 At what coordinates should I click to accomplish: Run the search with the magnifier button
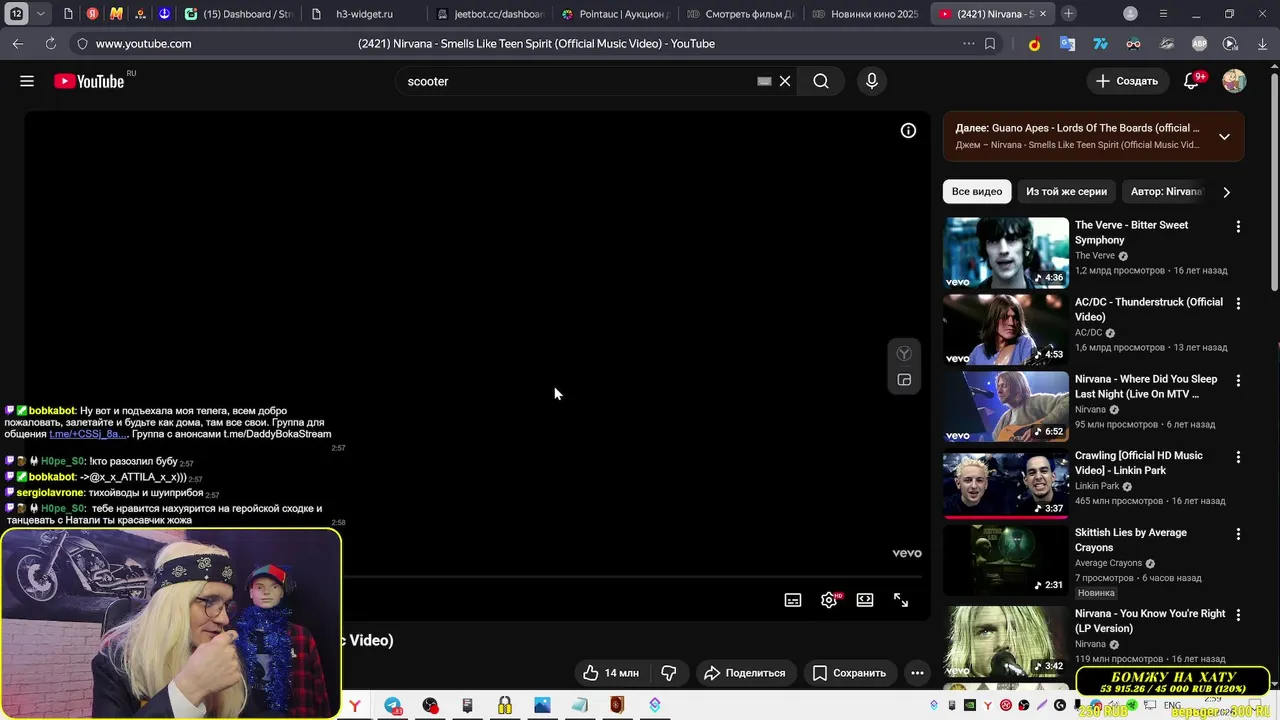tap(821, 81)
